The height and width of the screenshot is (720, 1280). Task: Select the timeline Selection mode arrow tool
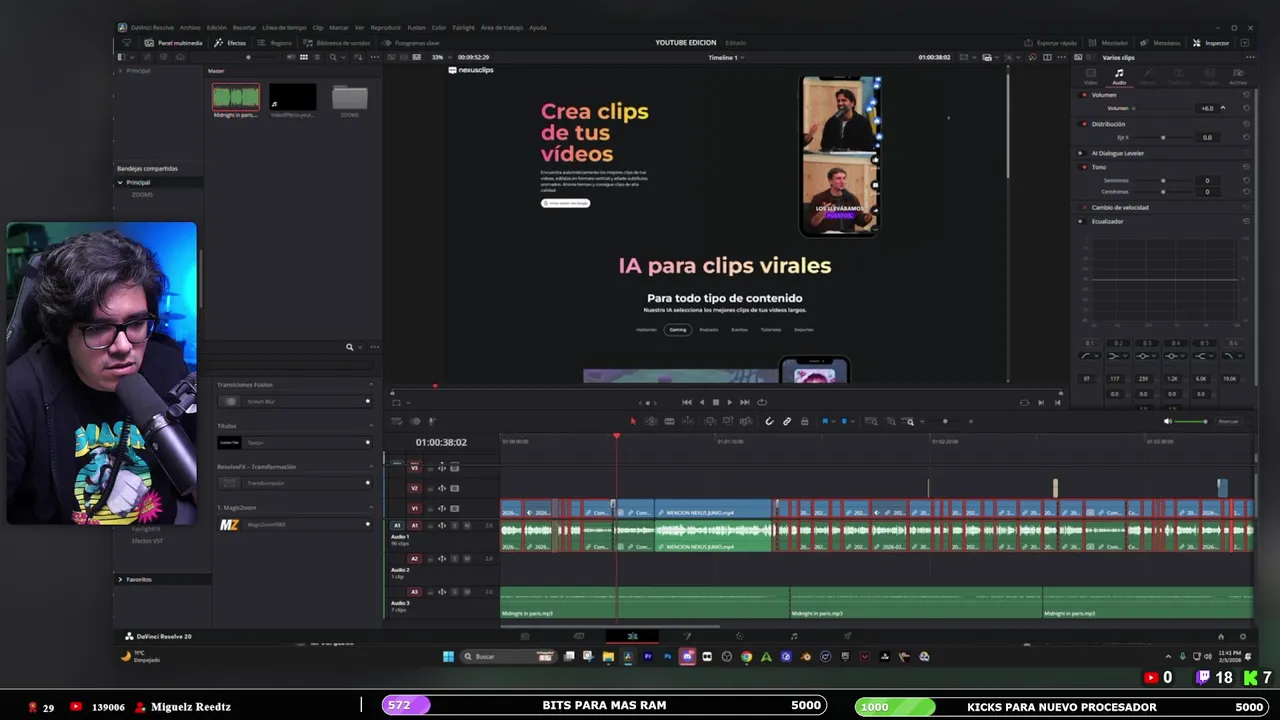click(x=632, y=421)
